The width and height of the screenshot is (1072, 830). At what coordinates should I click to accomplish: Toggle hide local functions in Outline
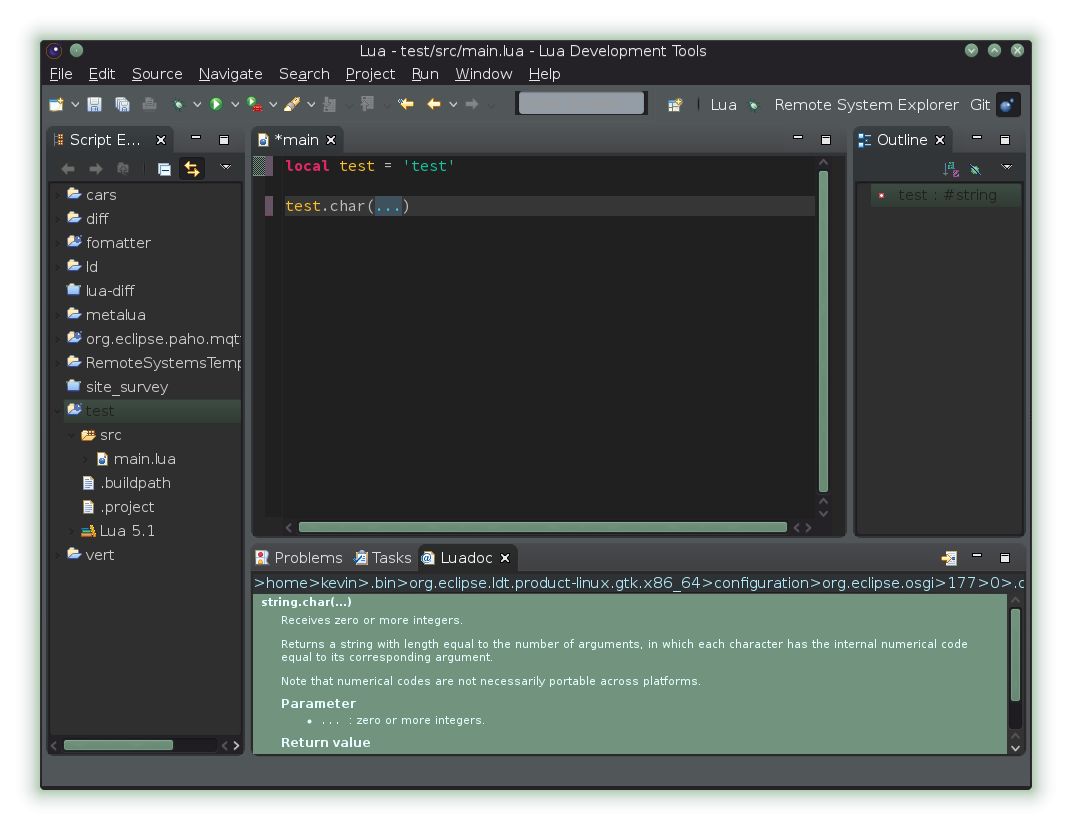[x=976, y=169]
